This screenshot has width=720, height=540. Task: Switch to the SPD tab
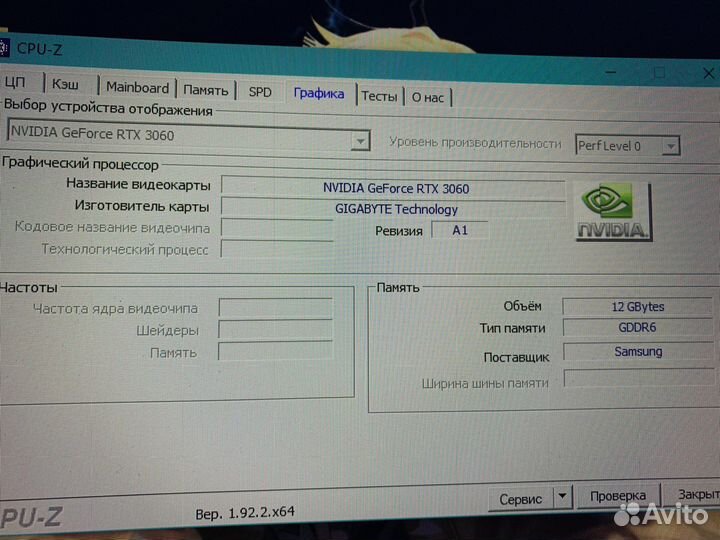260,92
